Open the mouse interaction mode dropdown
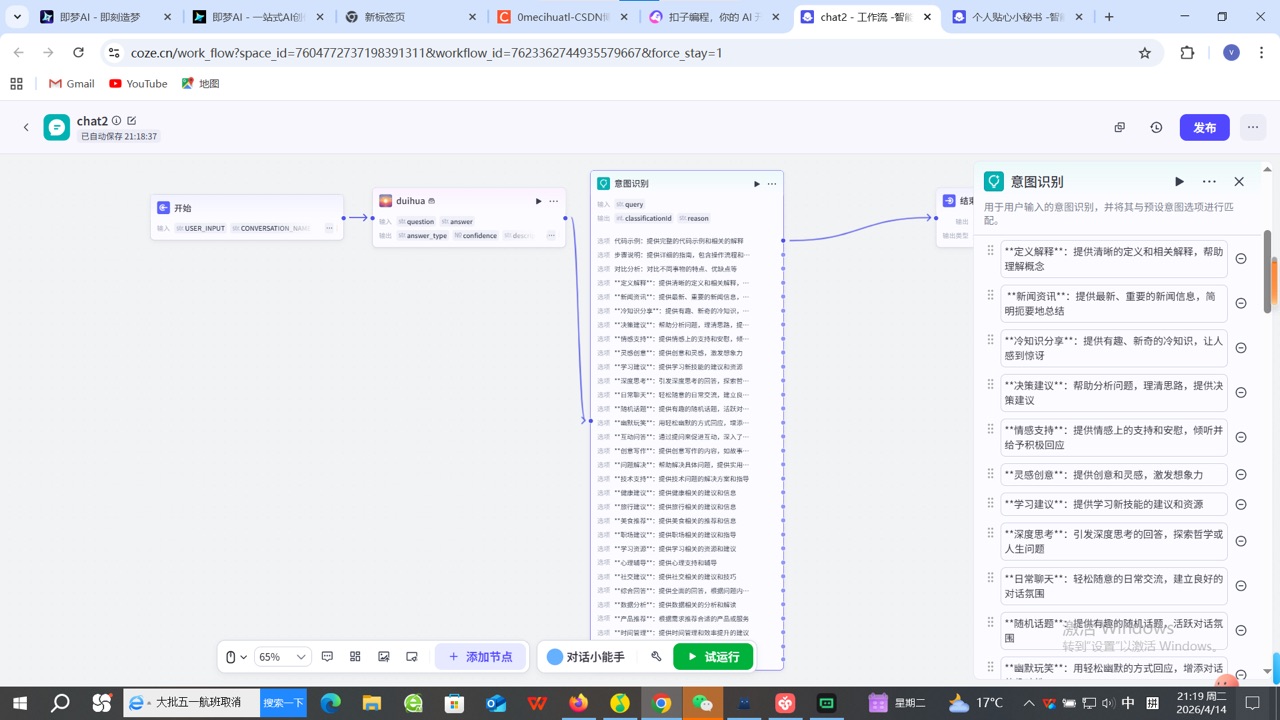The width and height of the screenshot is (1280, 720). (x=236, y=657)
